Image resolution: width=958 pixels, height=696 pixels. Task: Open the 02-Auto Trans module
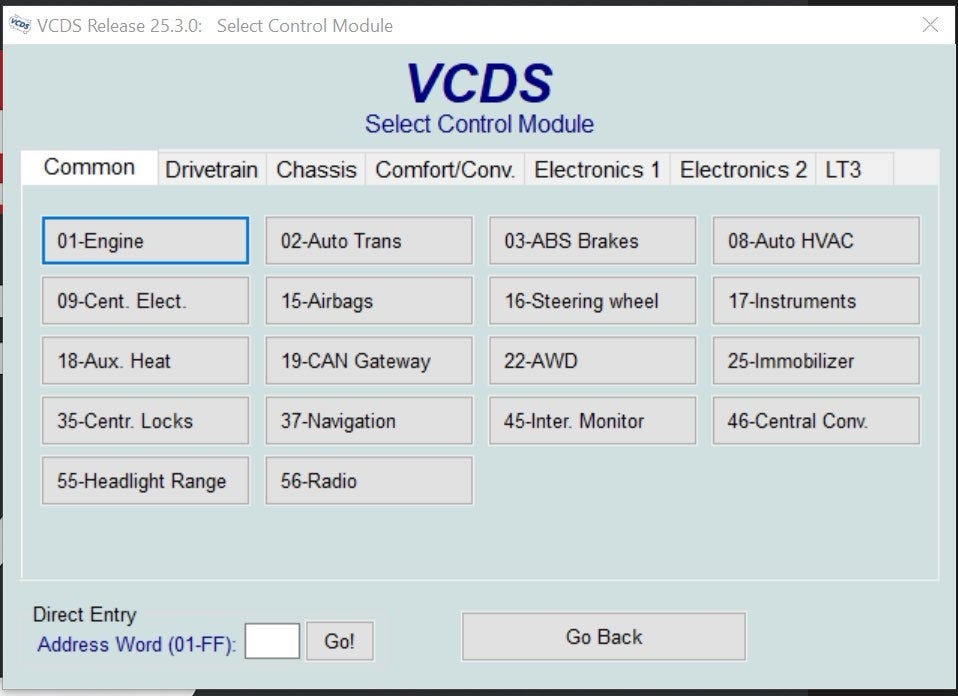click(x=369, y=240)
